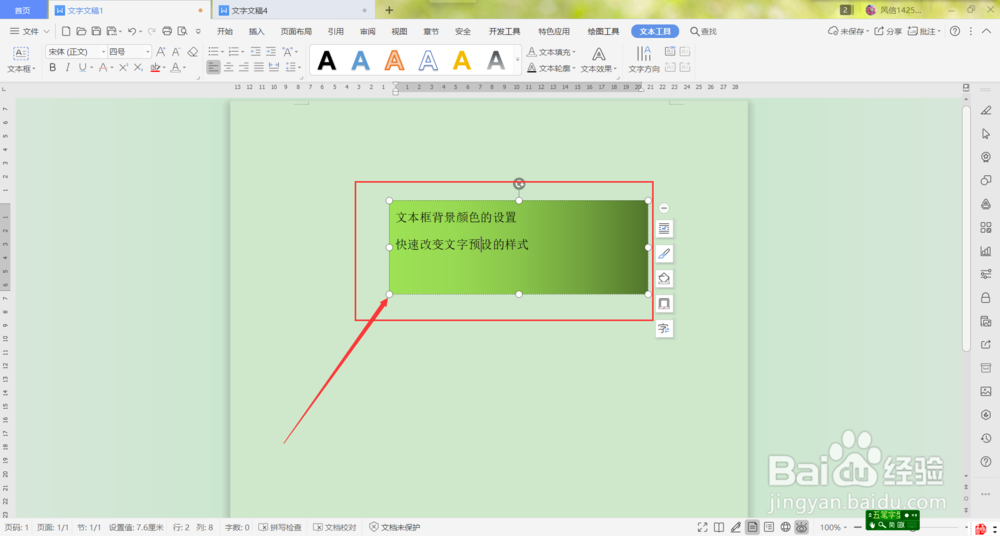Justify the paragraph text

click(x=259, y=67)
